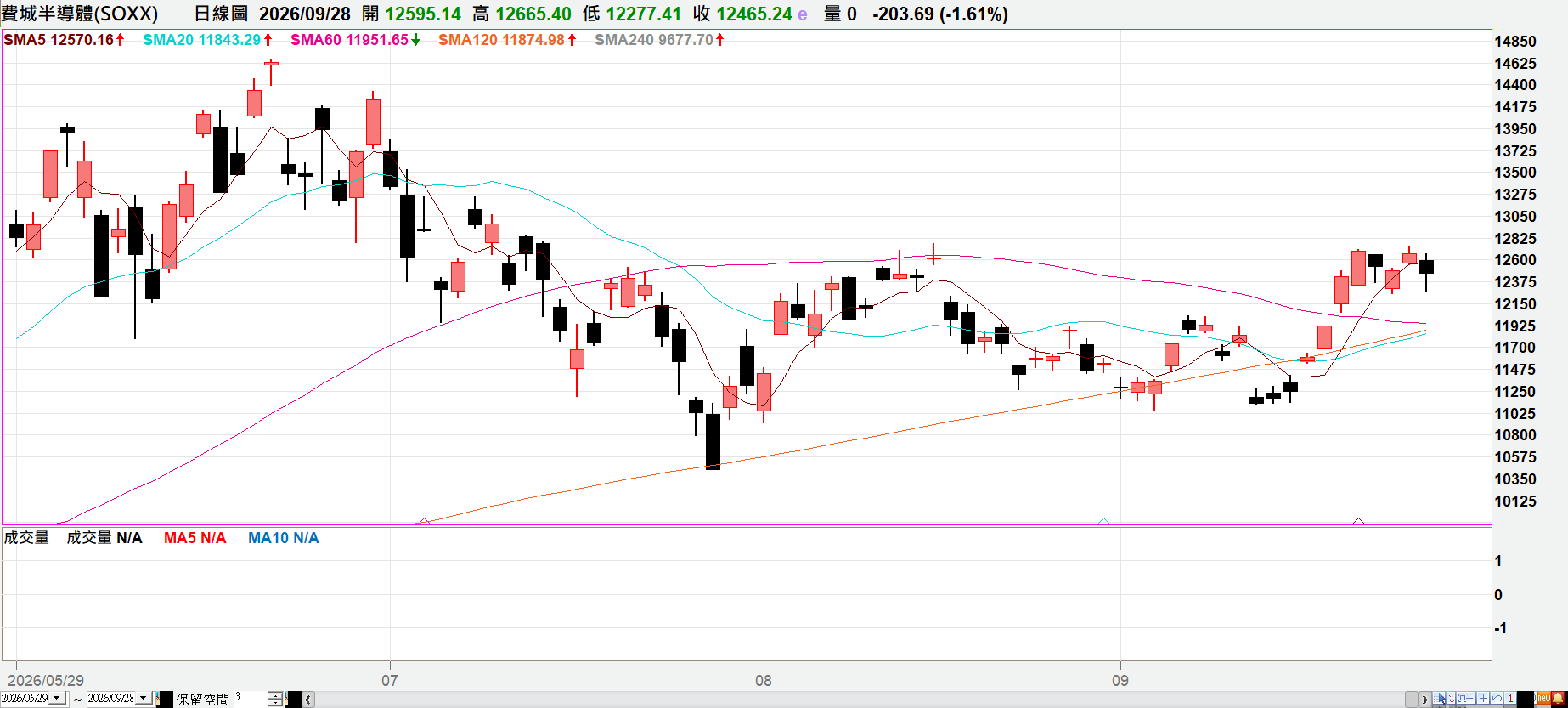
Task: Click the yellow bell alert icon
Action: pyautogui.click(x=1558, y=698)
